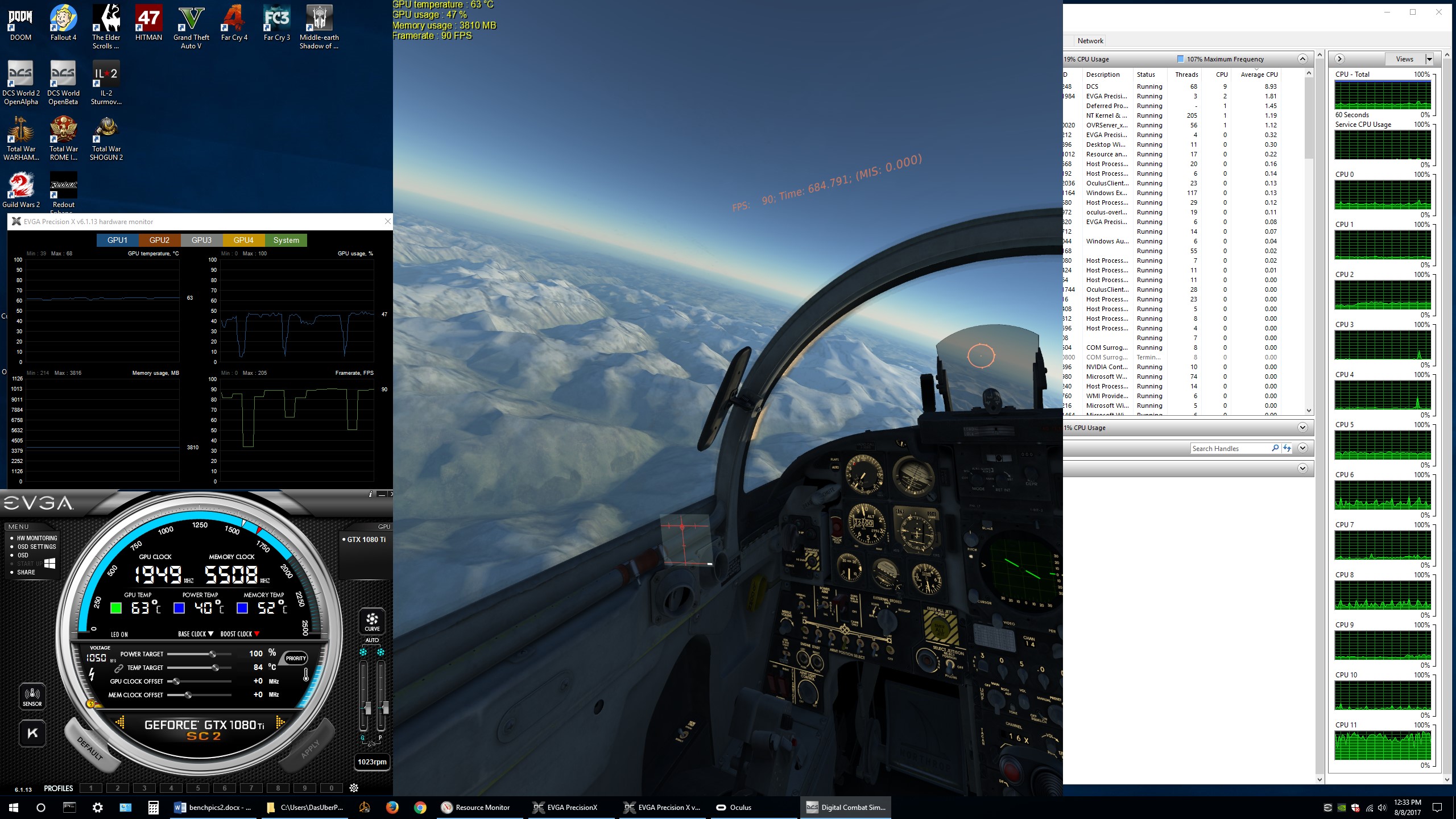The width and height of the screenshot is (1456, 819).
Task: Open the Network tab in Resource Monitor
Action: pos(1090,41)
